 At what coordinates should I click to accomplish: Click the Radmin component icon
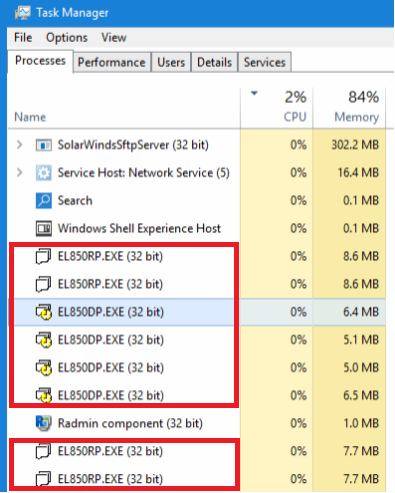click(x=44, y=423)
